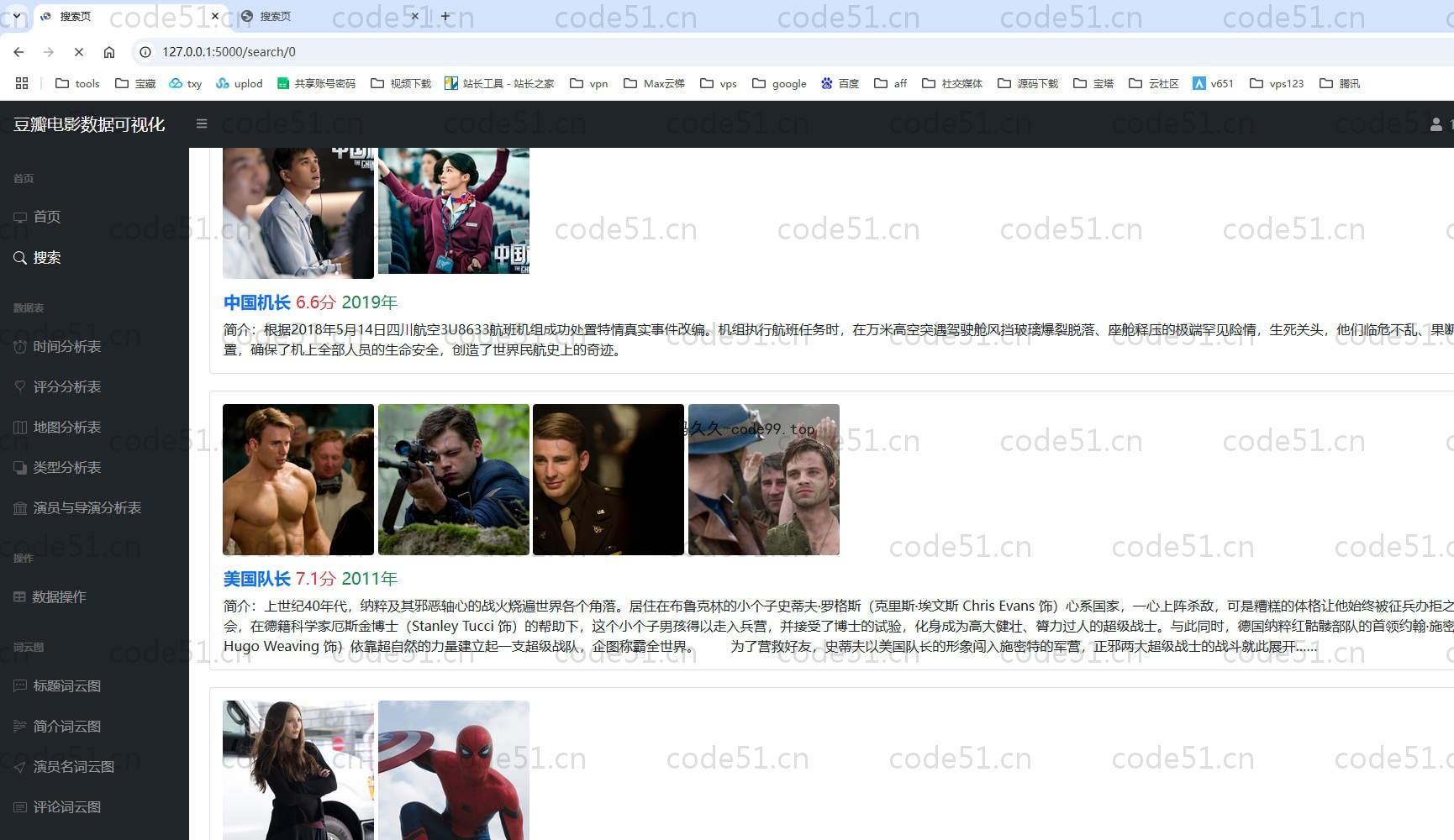Image resolution: width=1454 pixels, height=840 pixels.
Task: Open the 中国机长 movie title link
Action: [257, 302]
